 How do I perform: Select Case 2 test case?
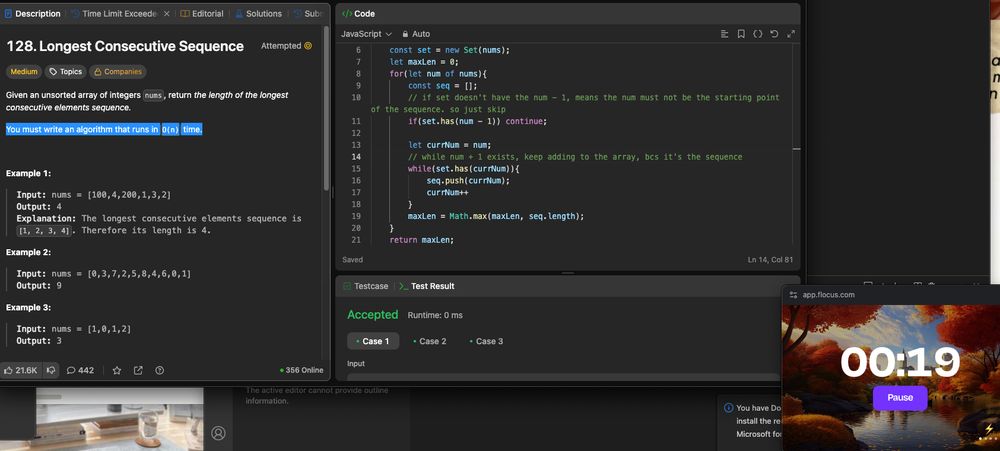tap(430, 341)
